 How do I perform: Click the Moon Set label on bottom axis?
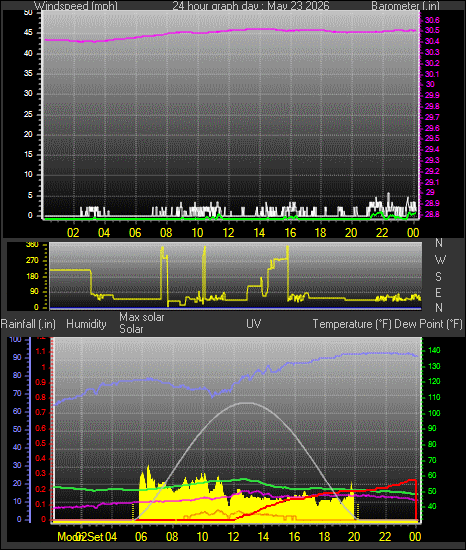(80, 537)
